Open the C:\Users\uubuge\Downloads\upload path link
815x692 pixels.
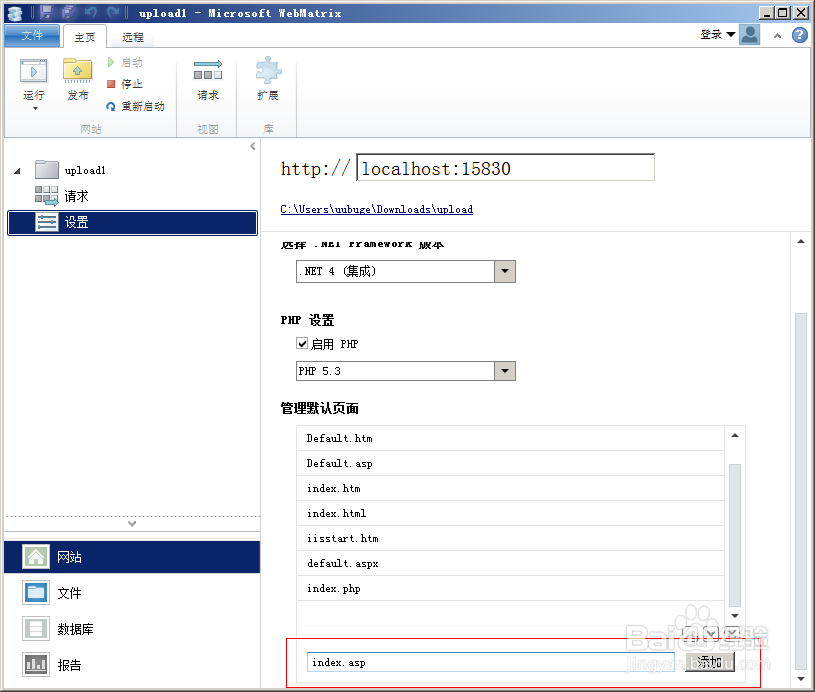coord(377,209)
